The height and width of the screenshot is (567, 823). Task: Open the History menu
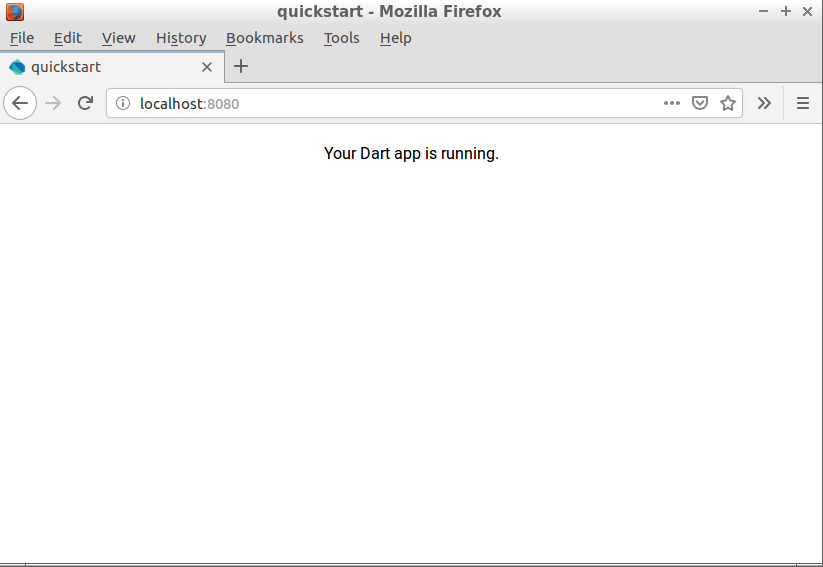181,38
